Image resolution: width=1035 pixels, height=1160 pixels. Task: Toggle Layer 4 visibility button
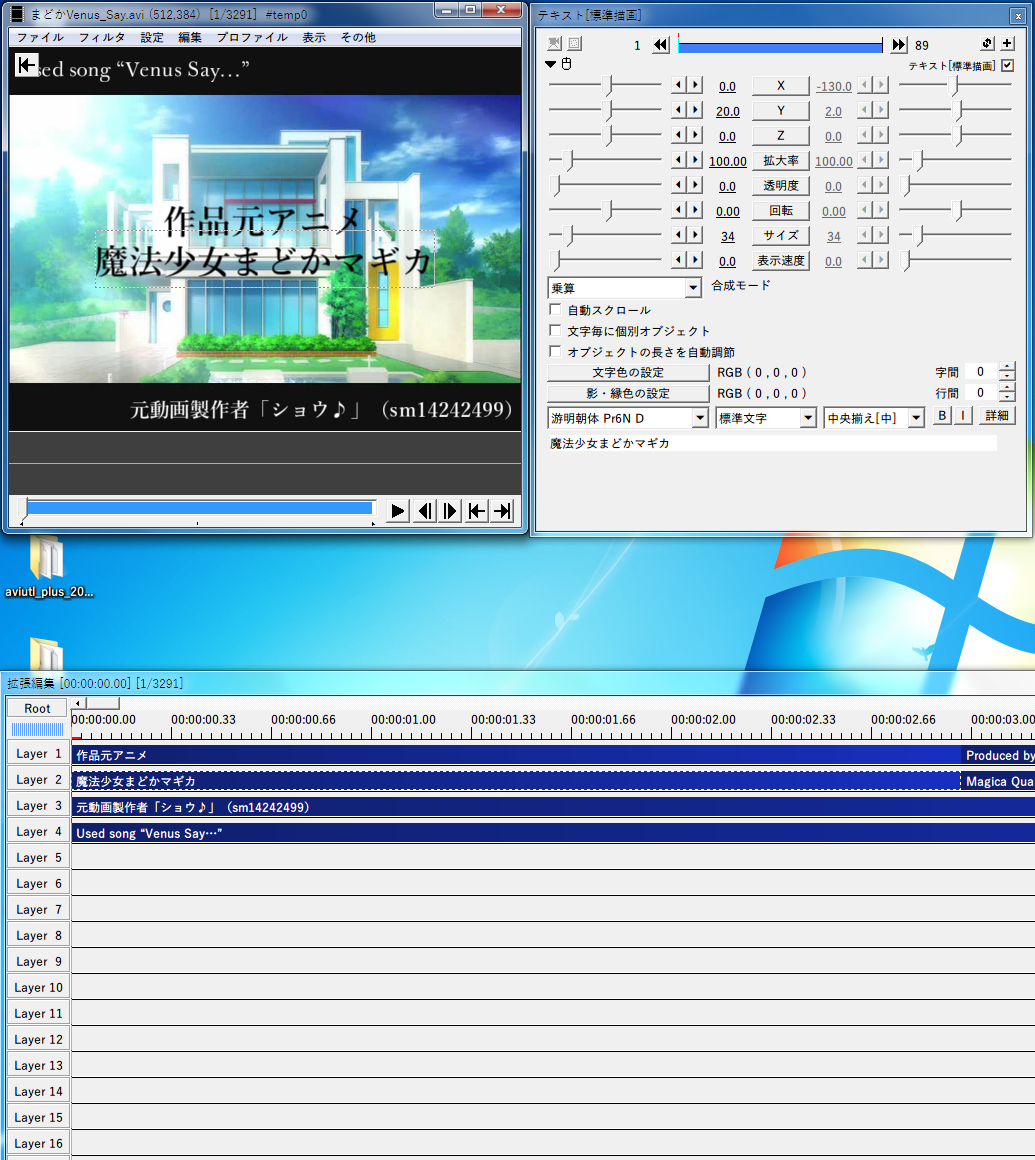[x=38, y=832]
